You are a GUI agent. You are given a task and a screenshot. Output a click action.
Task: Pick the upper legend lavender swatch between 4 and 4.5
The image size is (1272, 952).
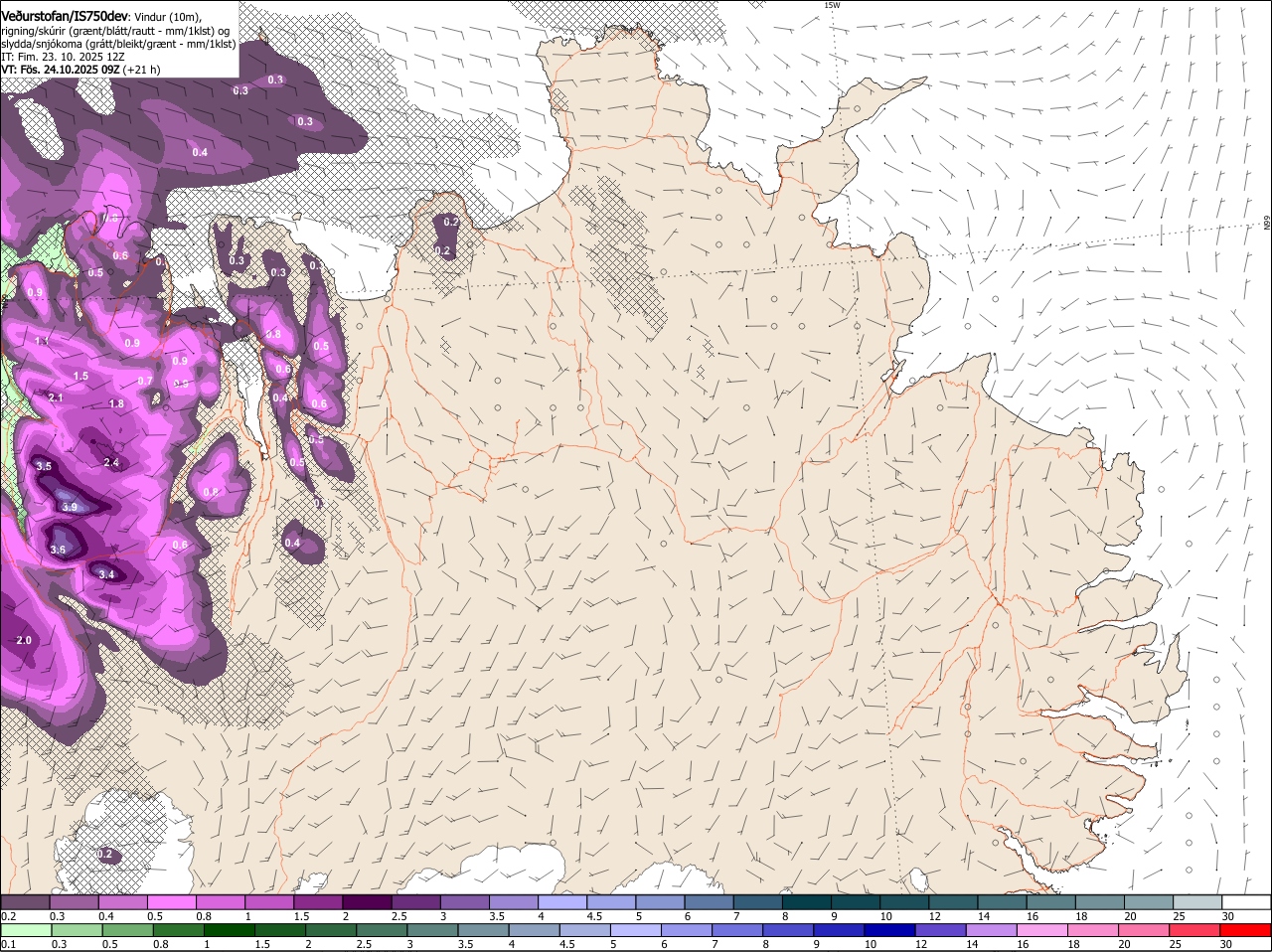point(562,902)
